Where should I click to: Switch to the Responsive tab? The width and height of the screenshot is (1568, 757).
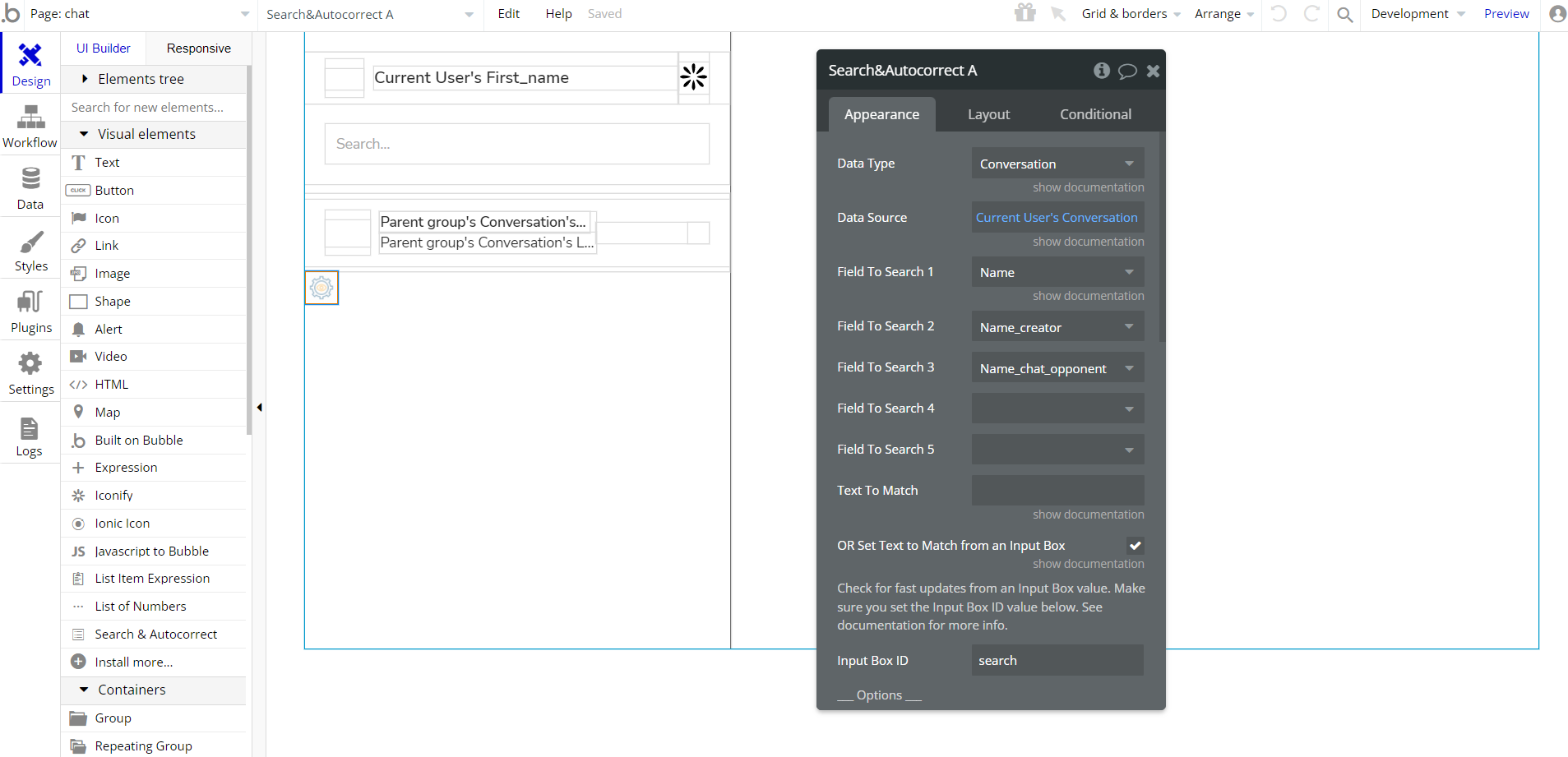(x=198, y=48)
